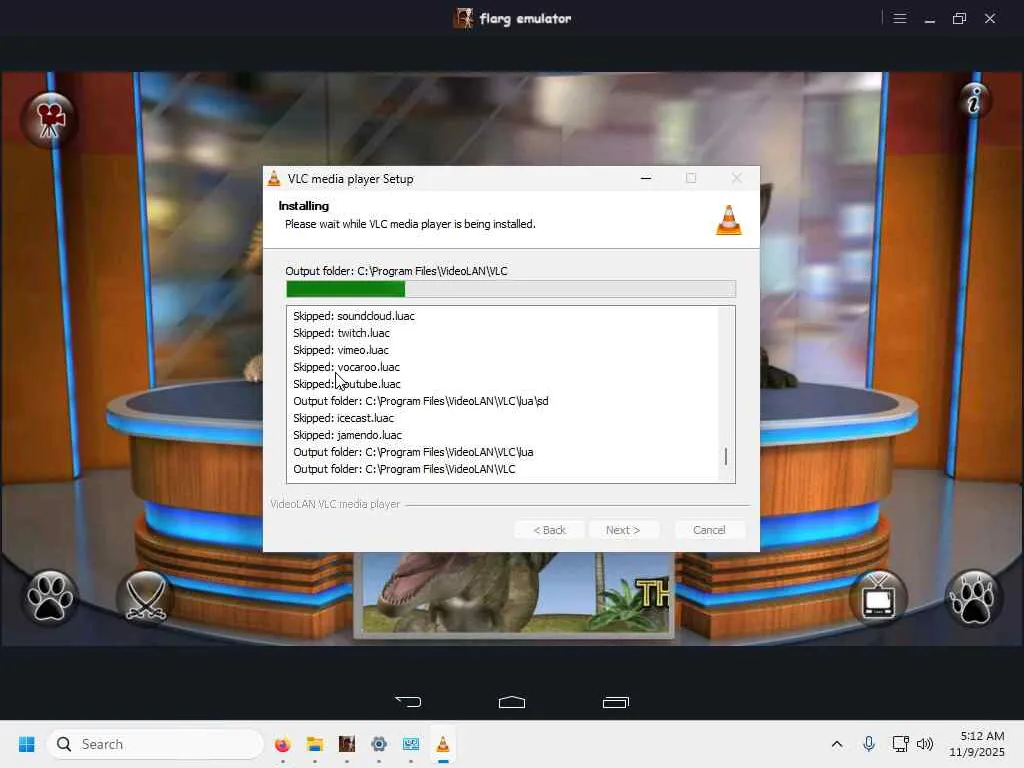1024x768 pixels.
Task: Tap the right paw print icon
Action: coord(974,598)
